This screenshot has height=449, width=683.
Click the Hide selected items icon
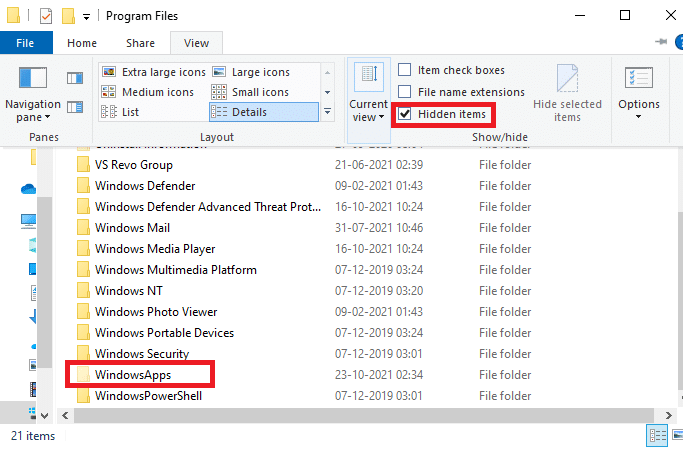click(567, 93)
